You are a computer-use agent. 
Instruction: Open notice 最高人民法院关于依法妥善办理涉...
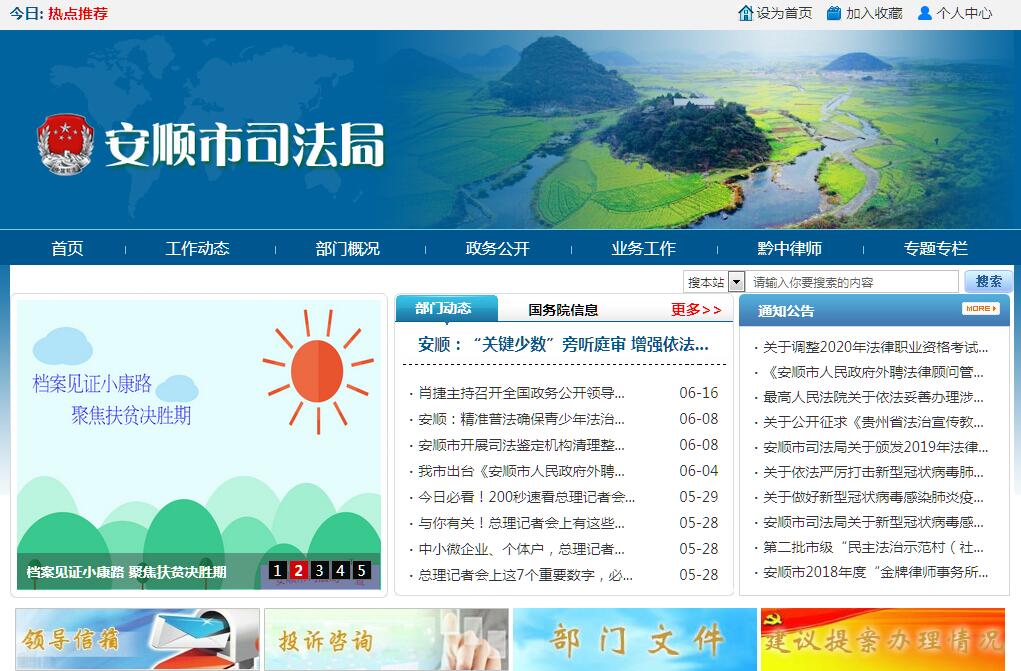(873, 397)
